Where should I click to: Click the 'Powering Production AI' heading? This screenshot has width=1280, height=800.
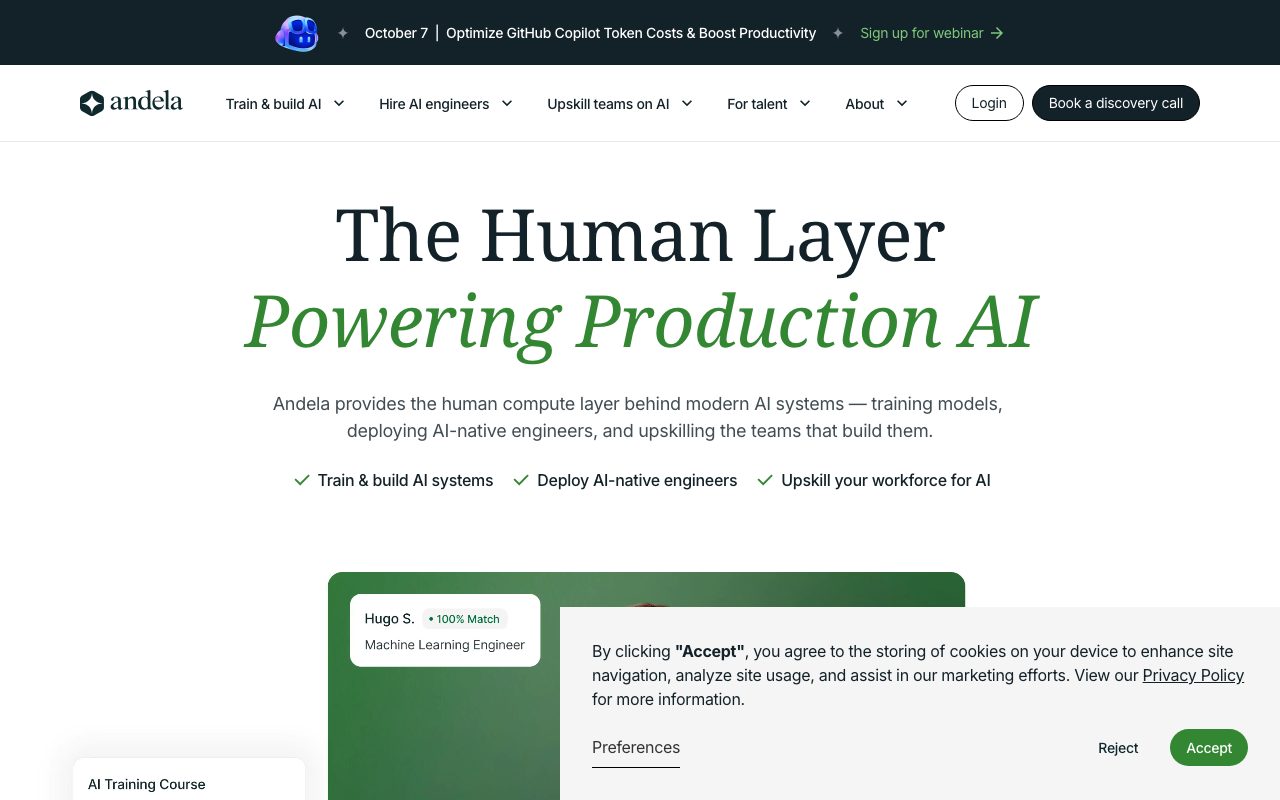click(640, 322)
